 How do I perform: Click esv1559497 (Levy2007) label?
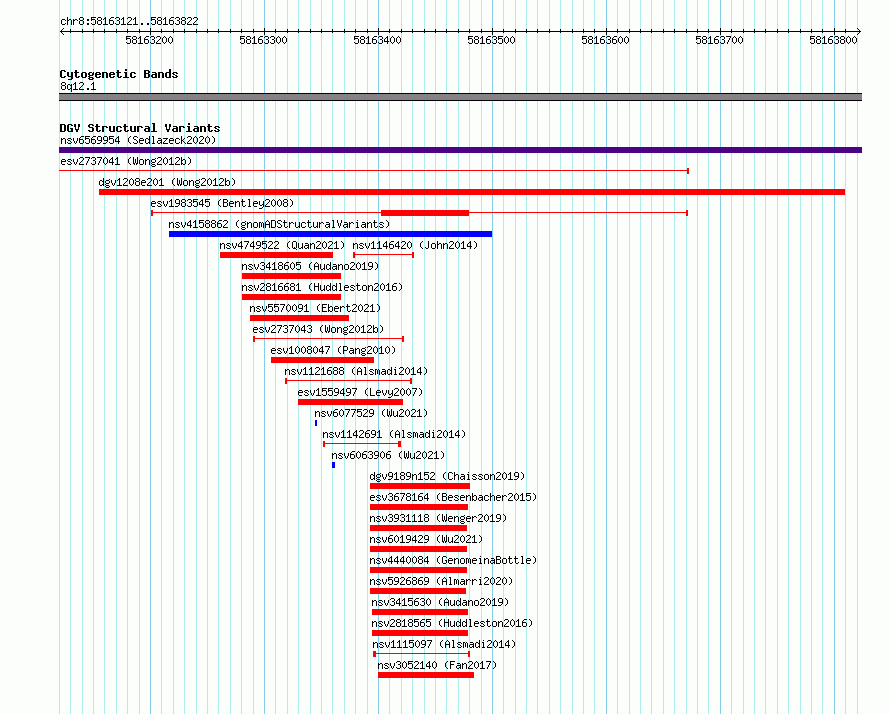click(x=360, y=392)
